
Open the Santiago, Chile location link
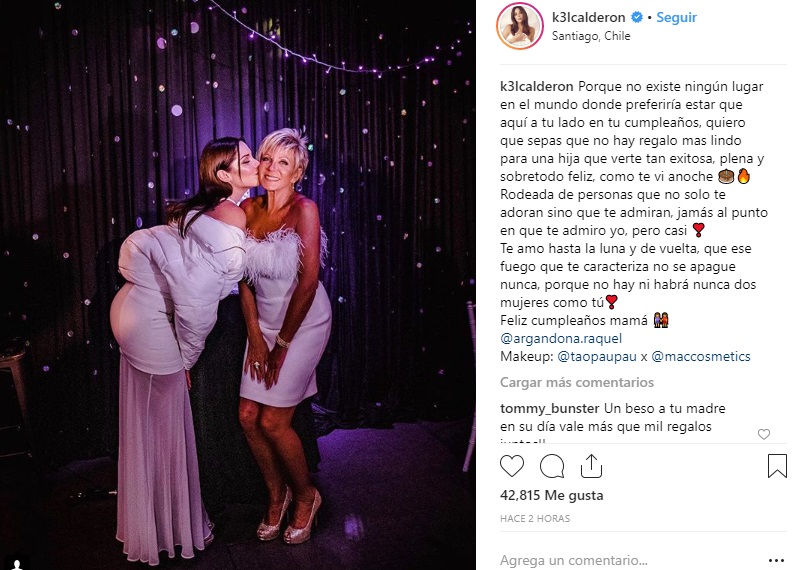coord(591,36)
